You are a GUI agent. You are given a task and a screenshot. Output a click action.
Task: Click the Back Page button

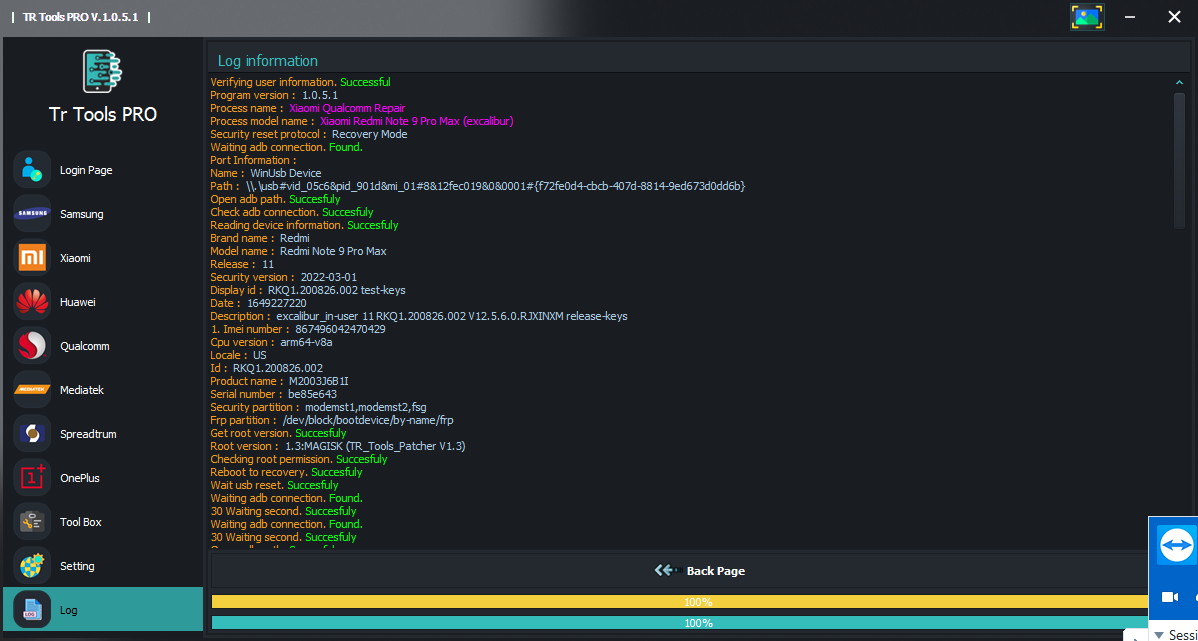699,570
